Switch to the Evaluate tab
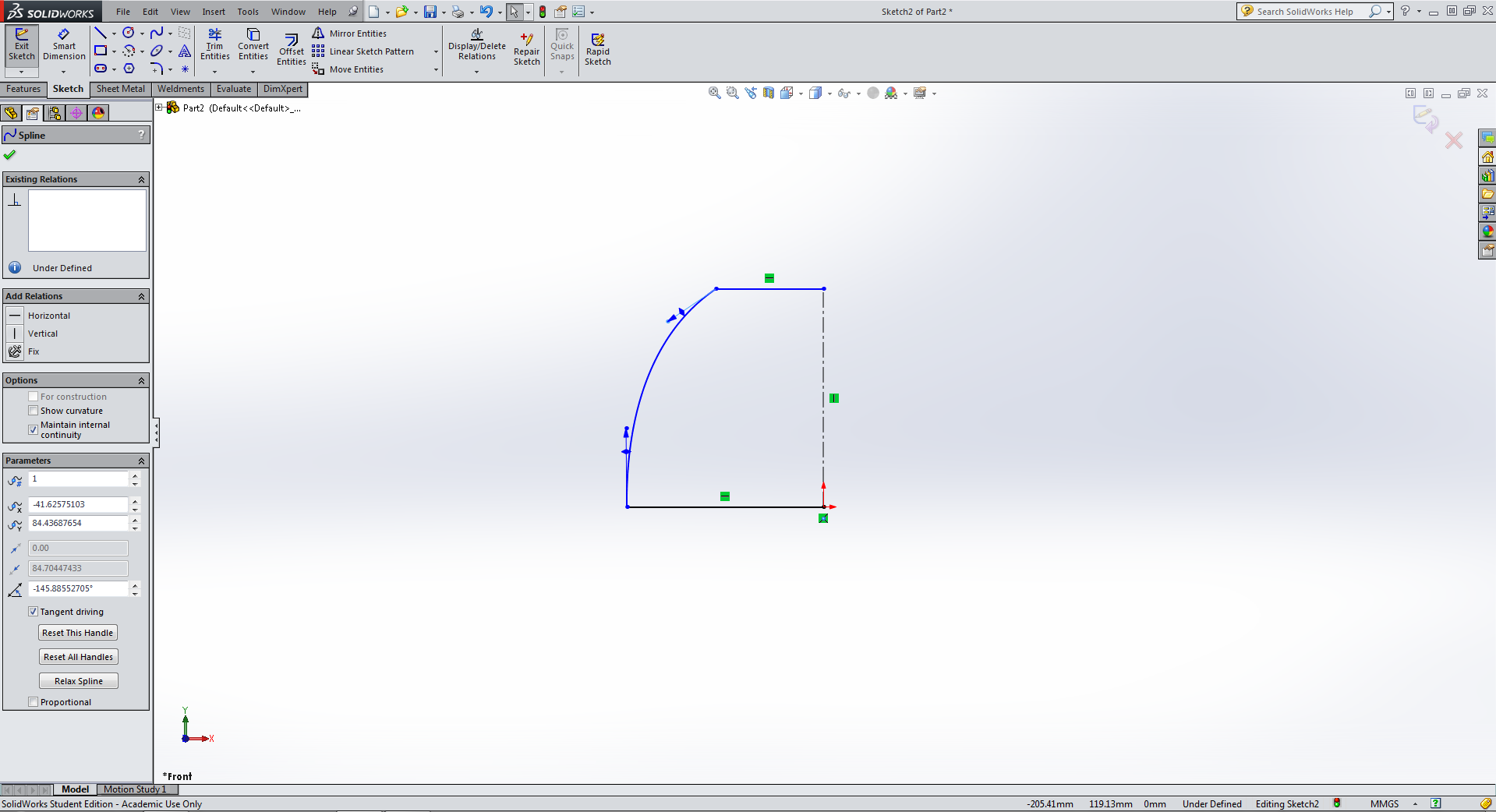This screenshot has height=812, width=1496. pos(234,89)
